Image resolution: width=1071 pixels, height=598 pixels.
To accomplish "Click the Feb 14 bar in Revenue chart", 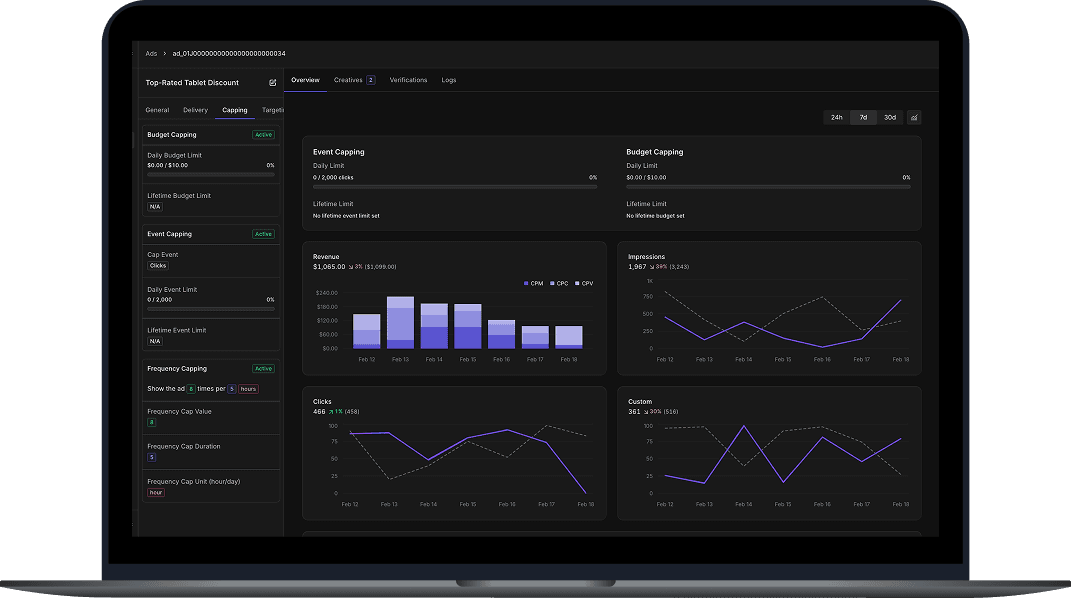I will coord(434,326).
